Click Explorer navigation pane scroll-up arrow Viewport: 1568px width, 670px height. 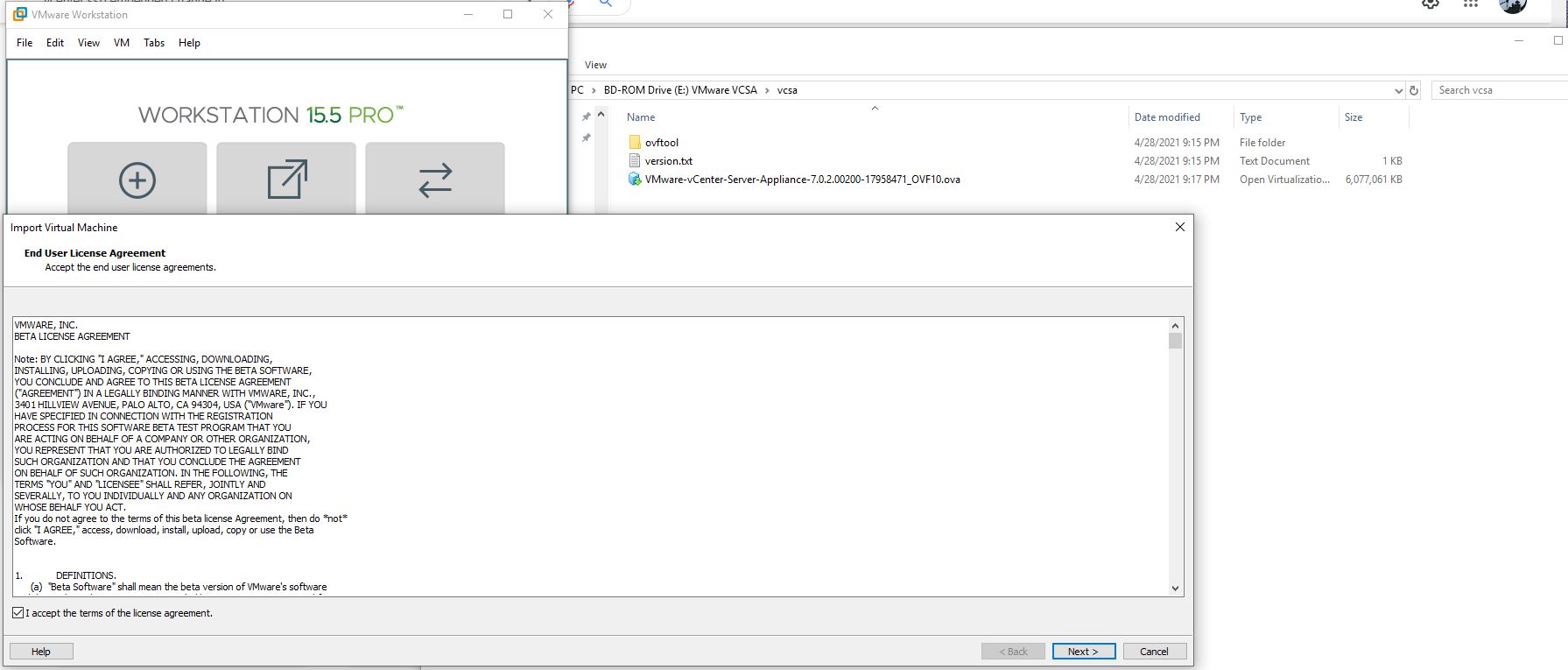601,115
